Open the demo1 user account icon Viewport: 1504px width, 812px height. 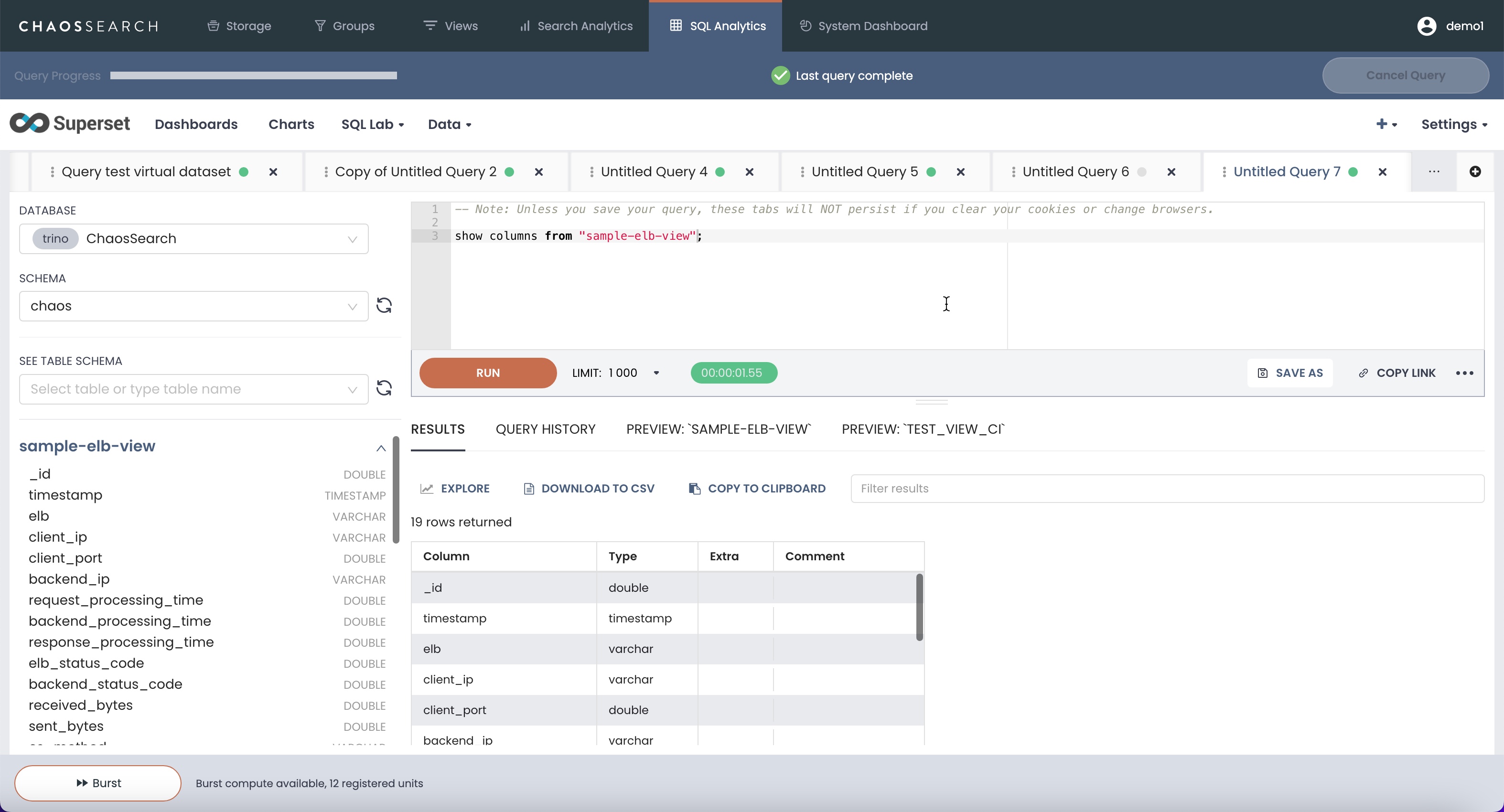(1426, 26)
